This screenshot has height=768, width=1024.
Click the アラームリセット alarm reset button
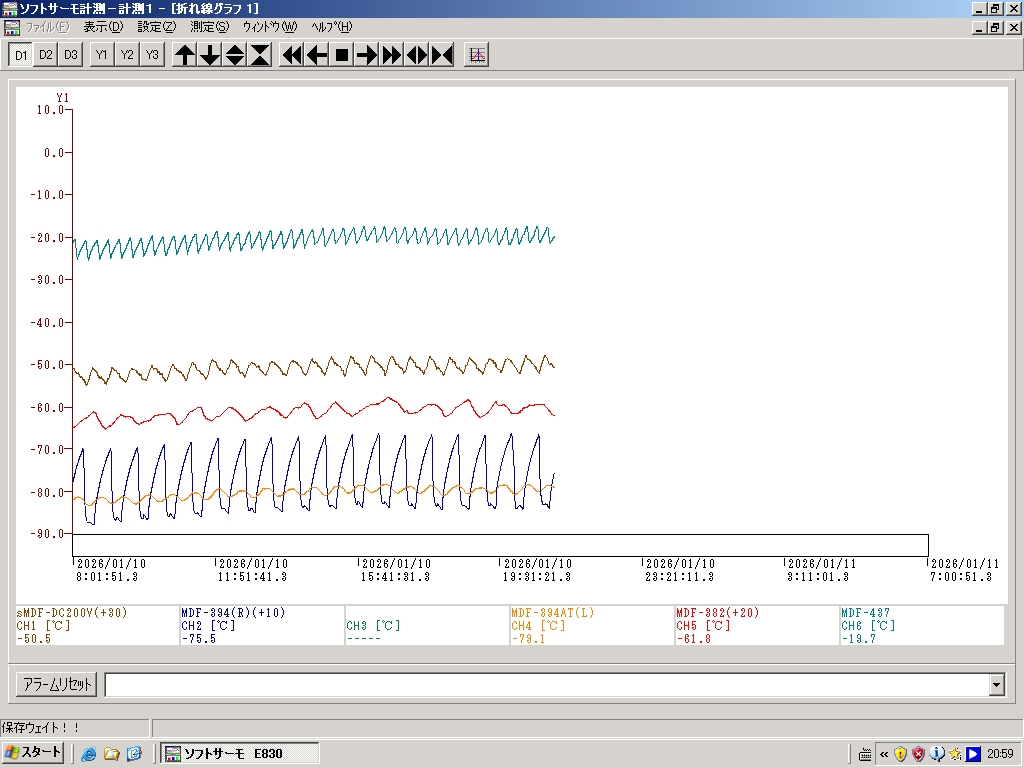pos(56,685)
